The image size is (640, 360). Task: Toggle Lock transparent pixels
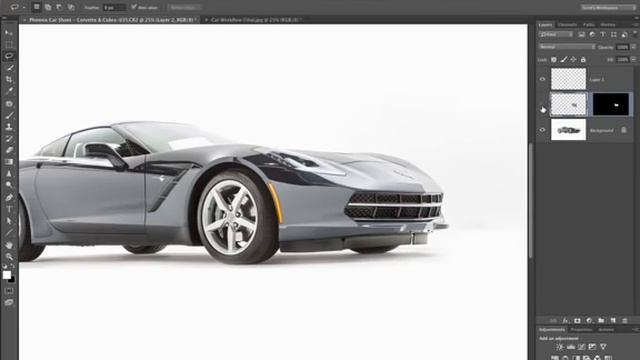(553, 60)
